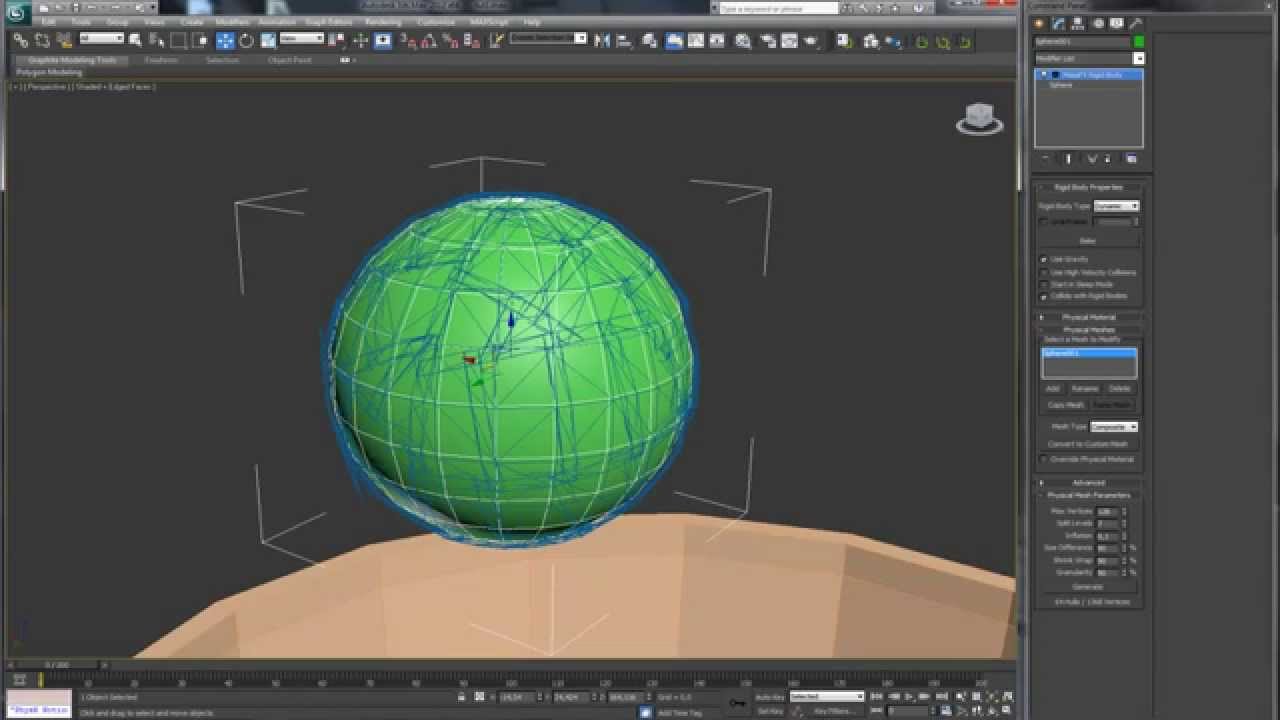Open the Rendering menu
This screenshot has width=1280, height=720.
(383, 22)
